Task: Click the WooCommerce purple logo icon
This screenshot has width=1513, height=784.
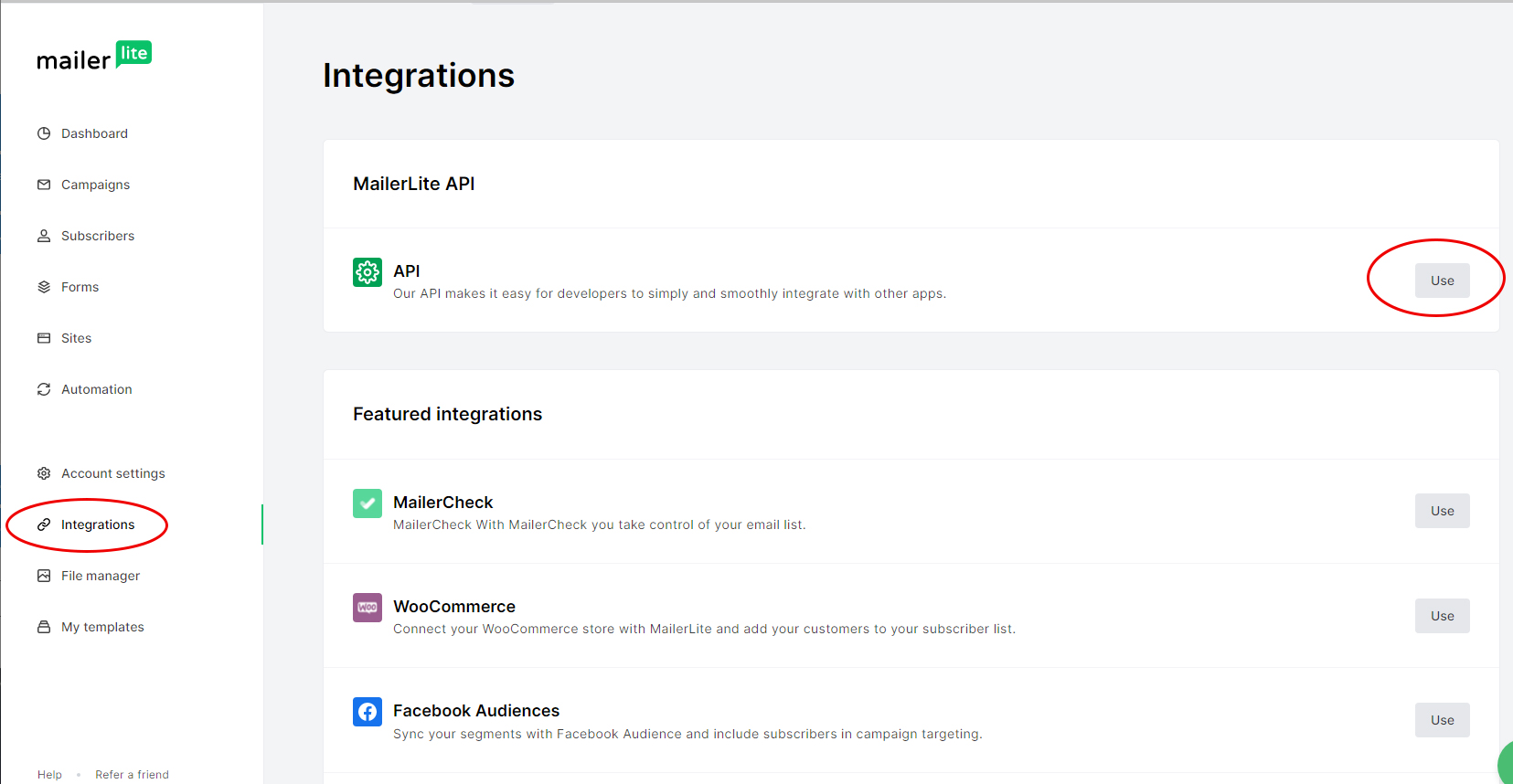Action: [x=368, y=608]
